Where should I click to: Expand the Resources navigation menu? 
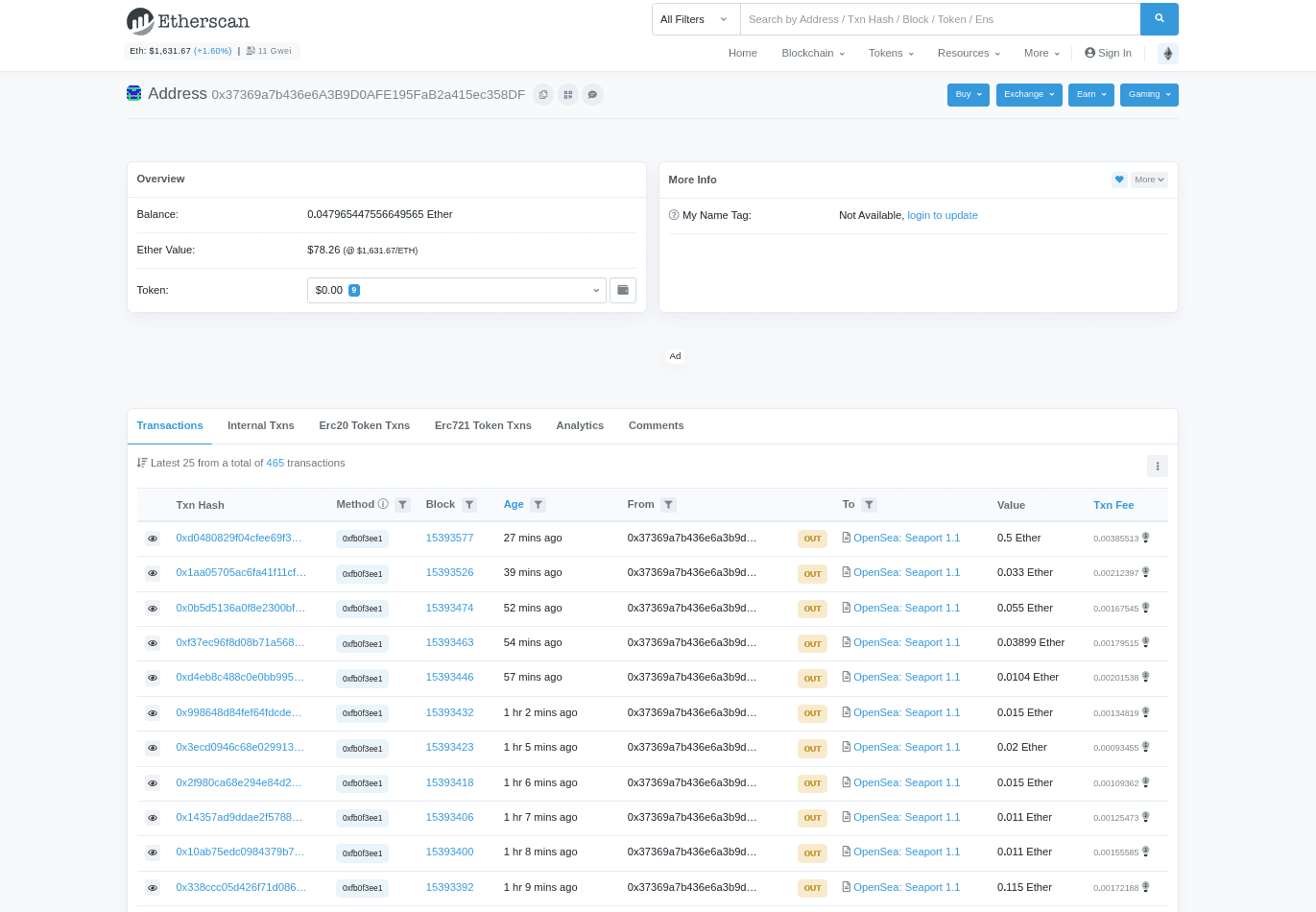coord(969,53)
